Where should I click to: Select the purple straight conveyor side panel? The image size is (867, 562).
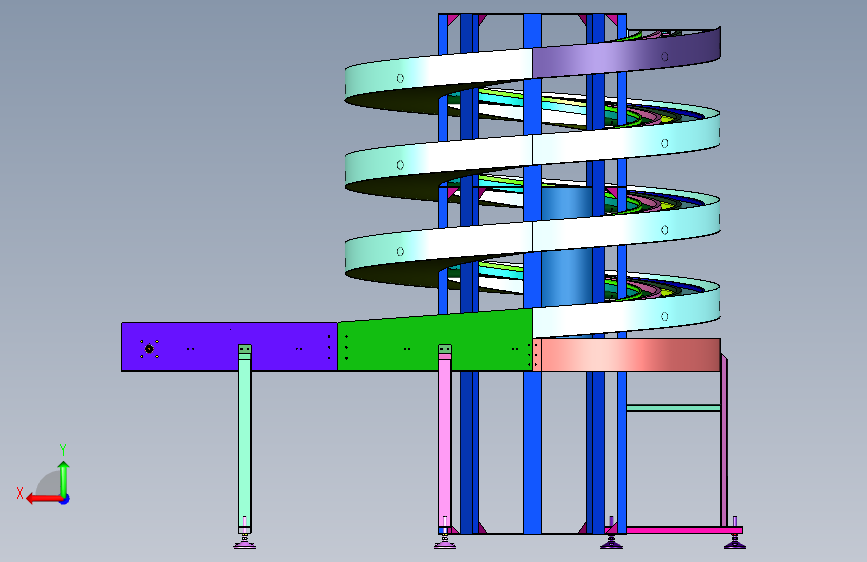point(229,346)
